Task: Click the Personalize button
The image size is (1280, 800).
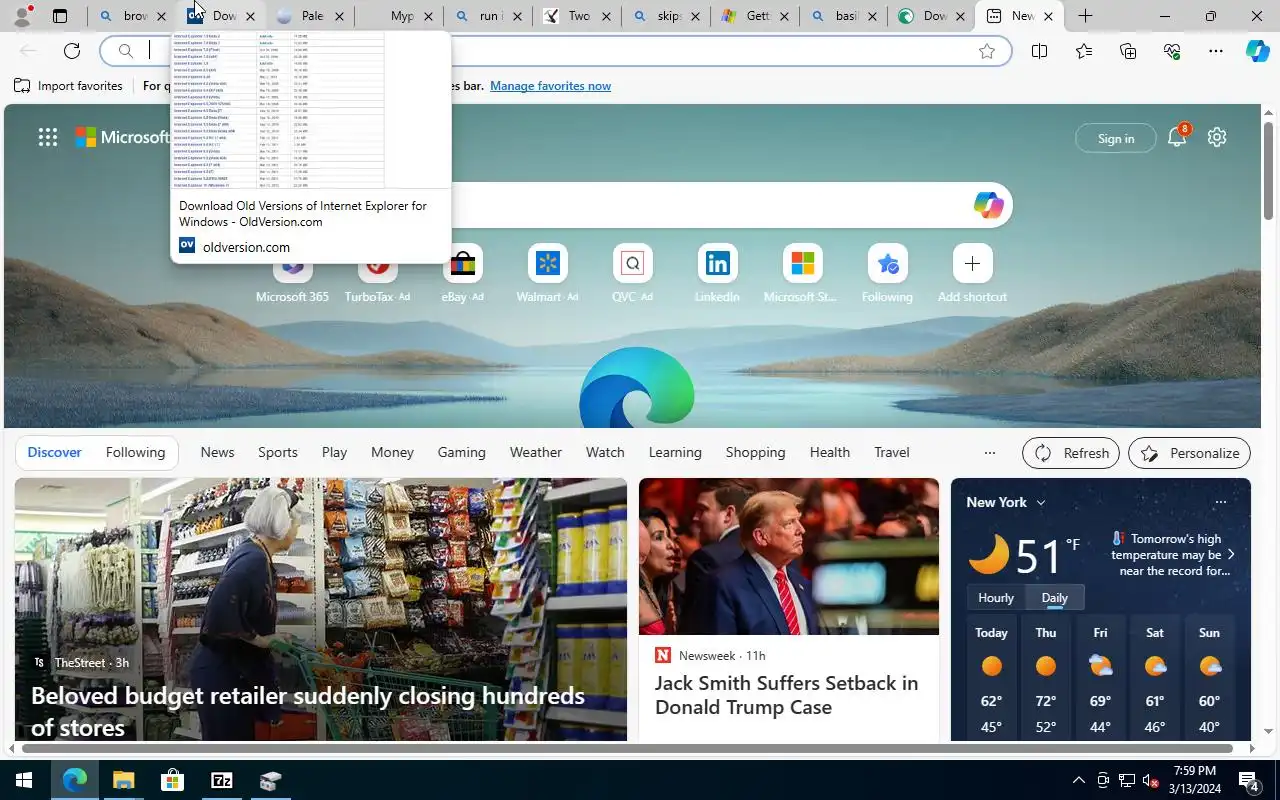Action: pyautogui.click(x=1189, y=452)
